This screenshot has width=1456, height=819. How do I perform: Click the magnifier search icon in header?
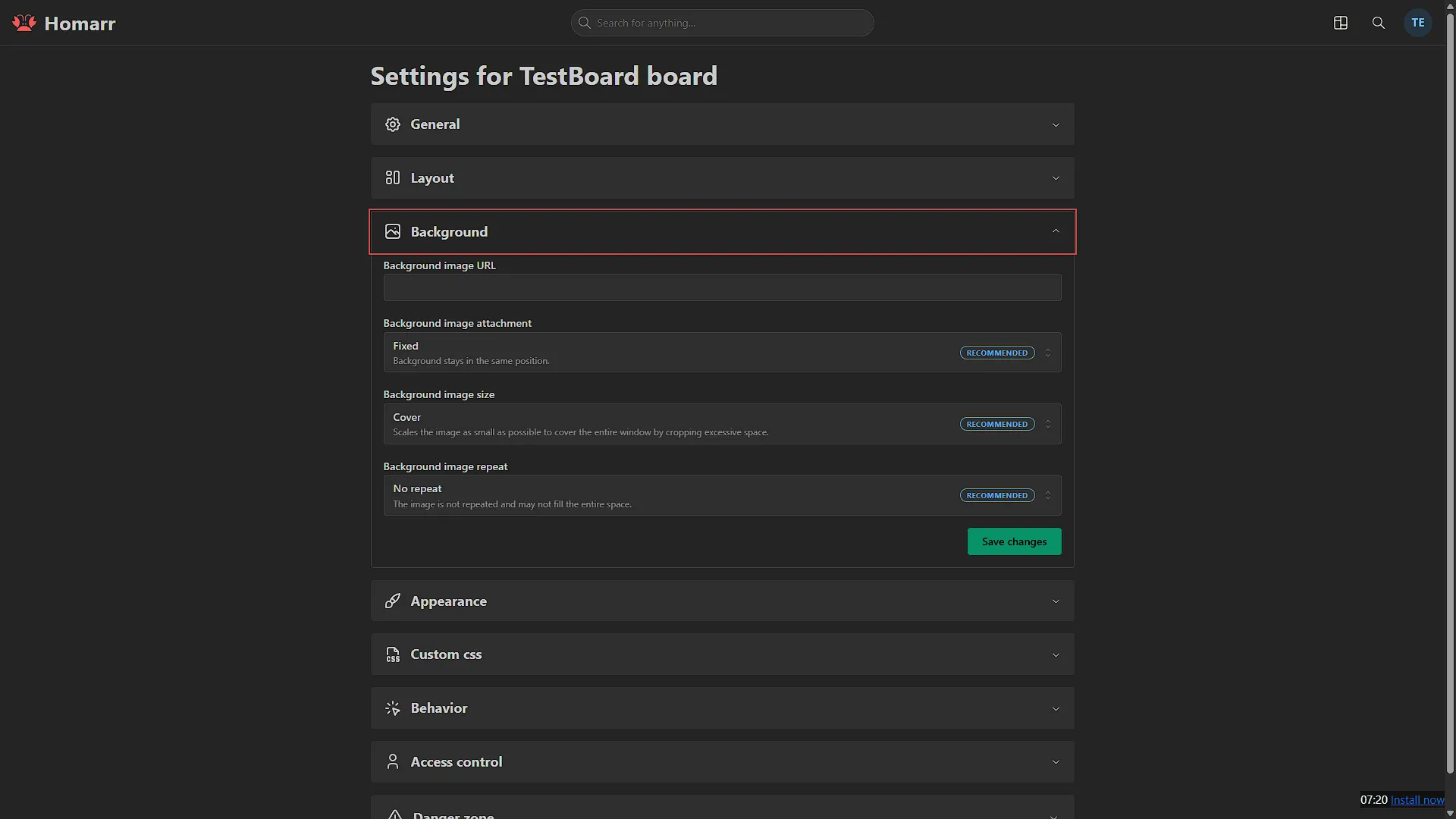[1379, 23]
